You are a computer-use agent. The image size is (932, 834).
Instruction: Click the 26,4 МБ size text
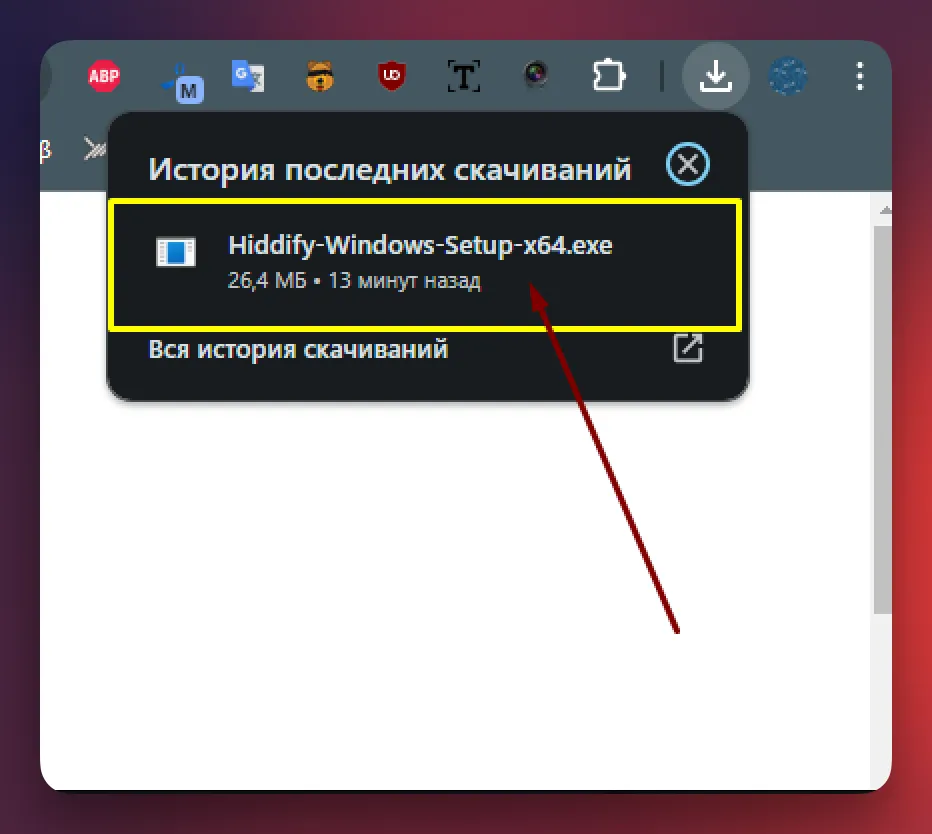click(267, 281)
